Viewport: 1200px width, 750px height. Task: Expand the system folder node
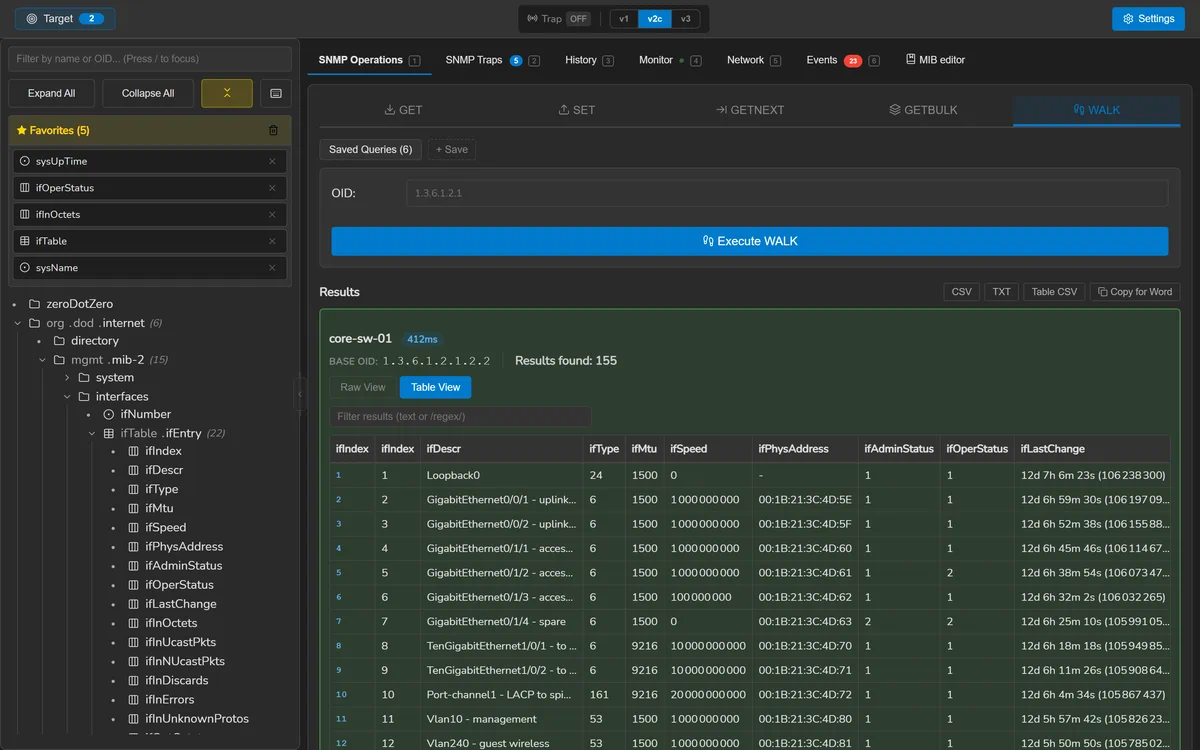(x=67, y=378)
